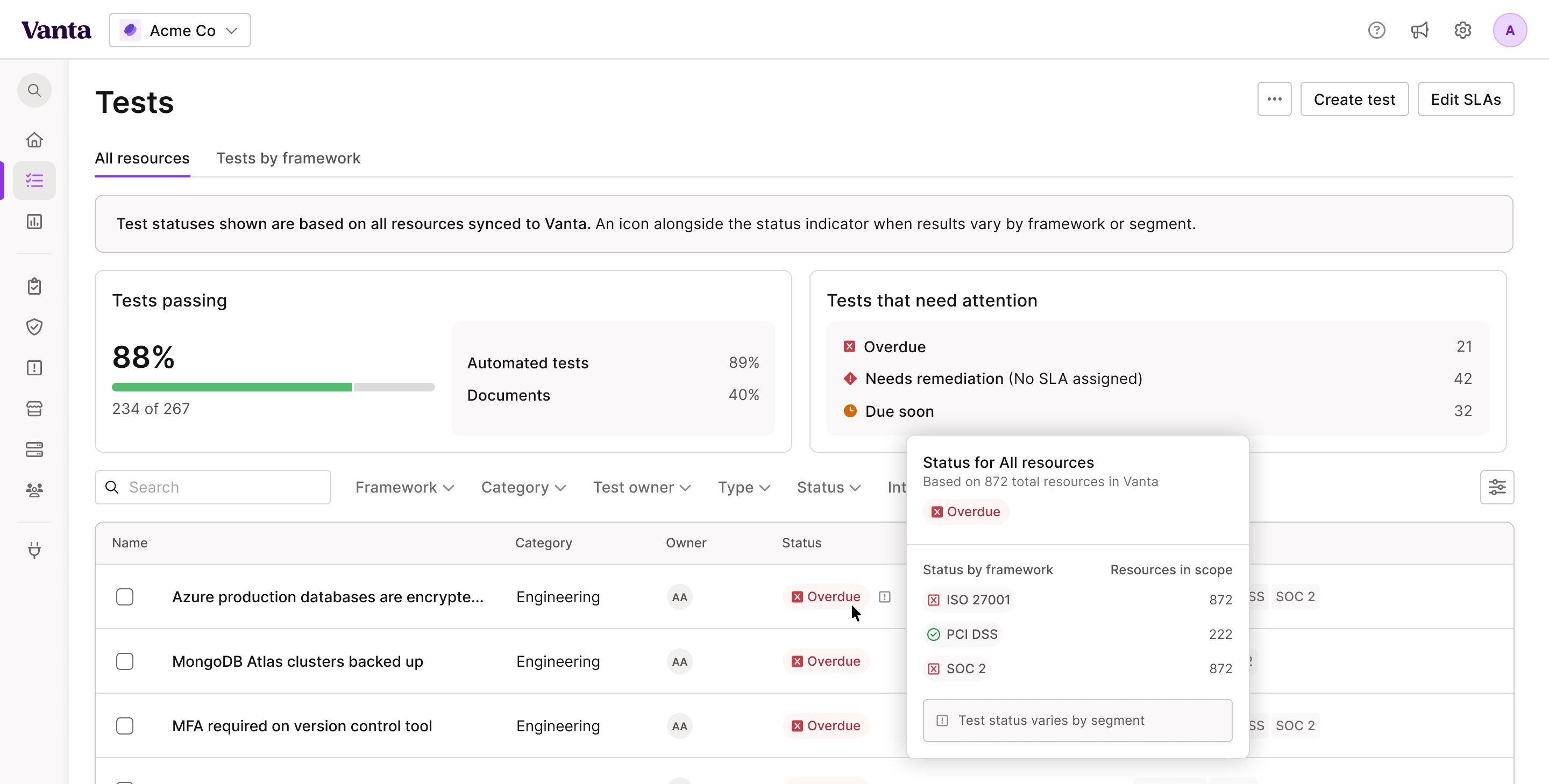Open the integrations plug icon
Image resolution: width=1549 pixels, height=784 pixels.
click(x=34, y=550)
